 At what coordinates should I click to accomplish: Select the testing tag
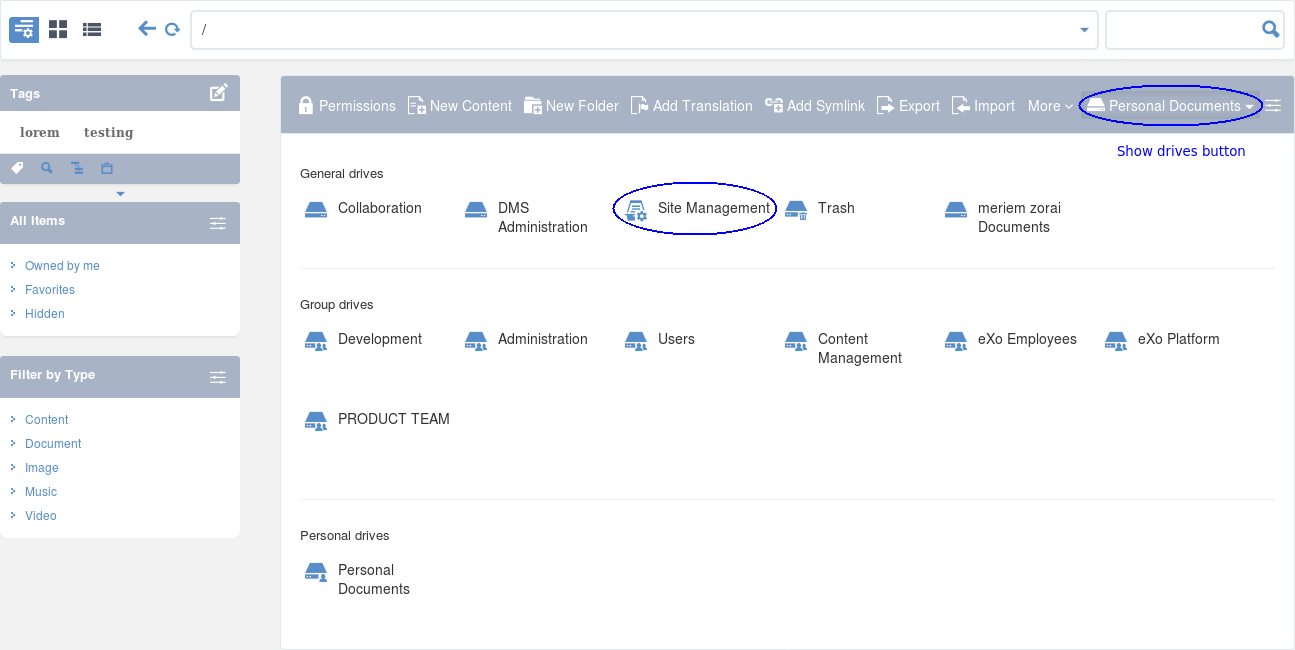[x=108, y=132]
